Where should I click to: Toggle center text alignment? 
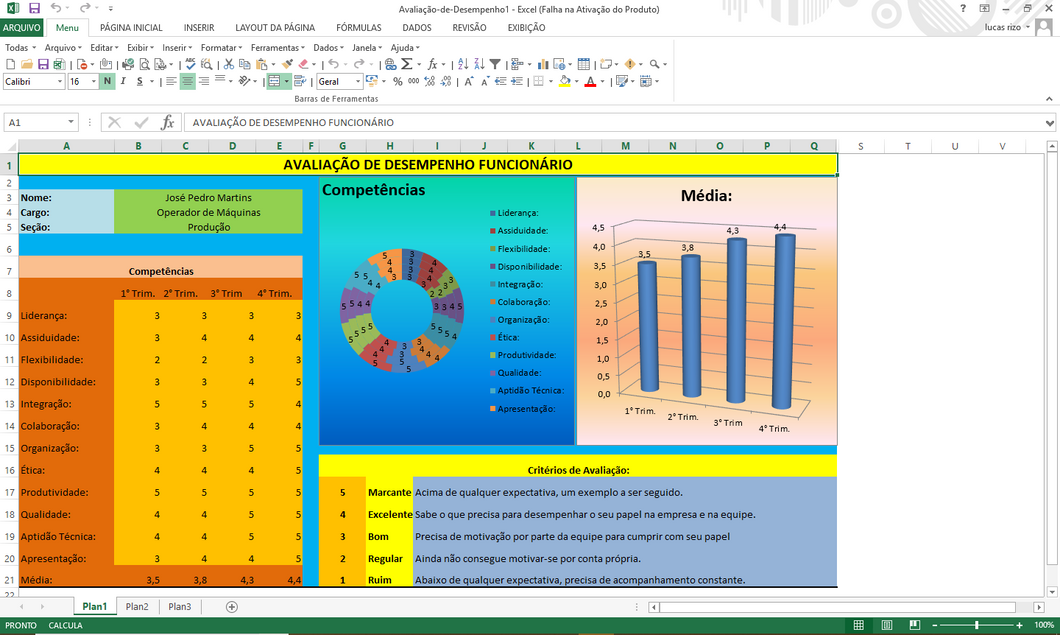[187, 82]
